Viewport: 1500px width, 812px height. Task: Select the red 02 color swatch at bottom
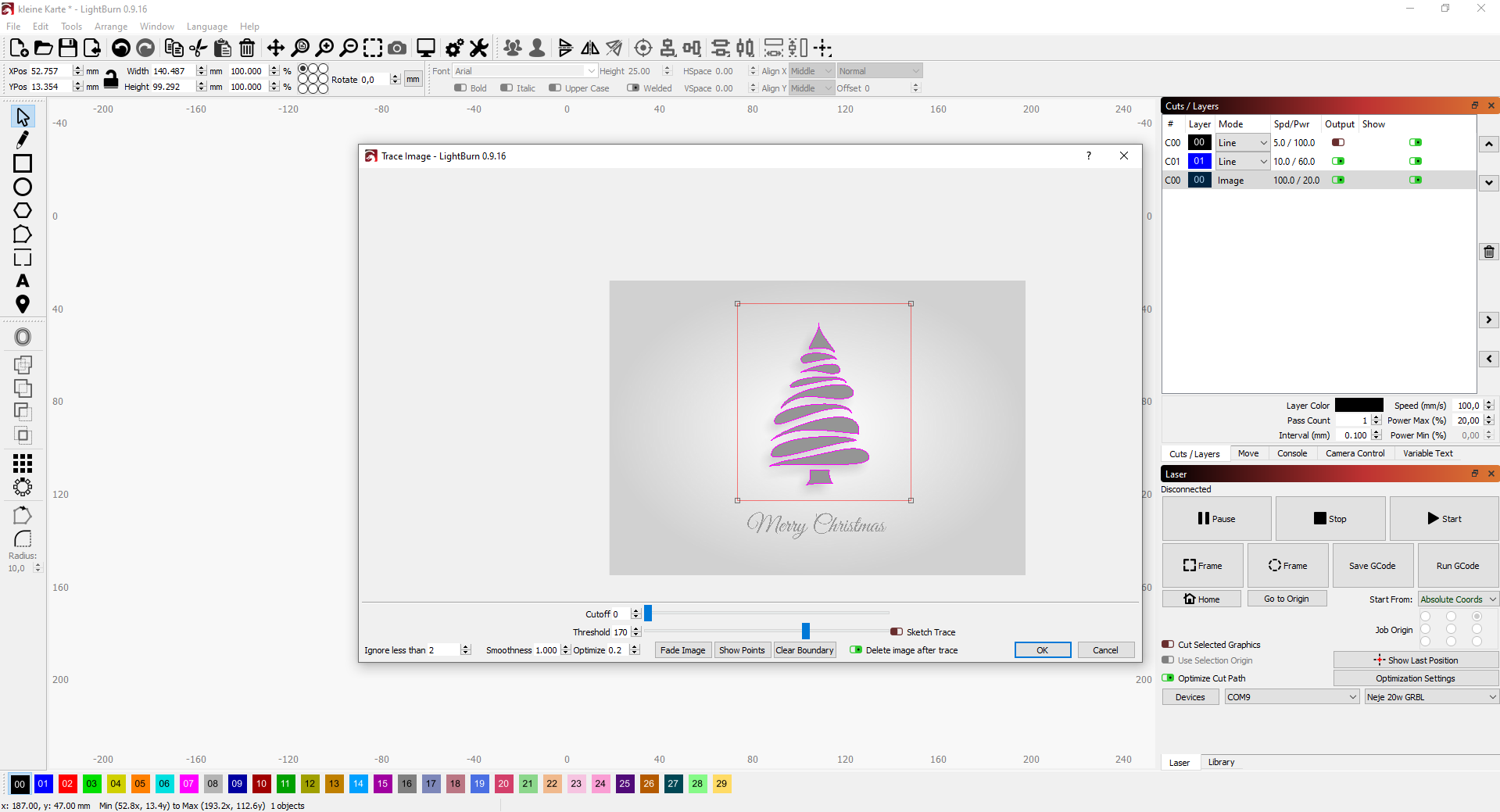click(x=67, y=785)
